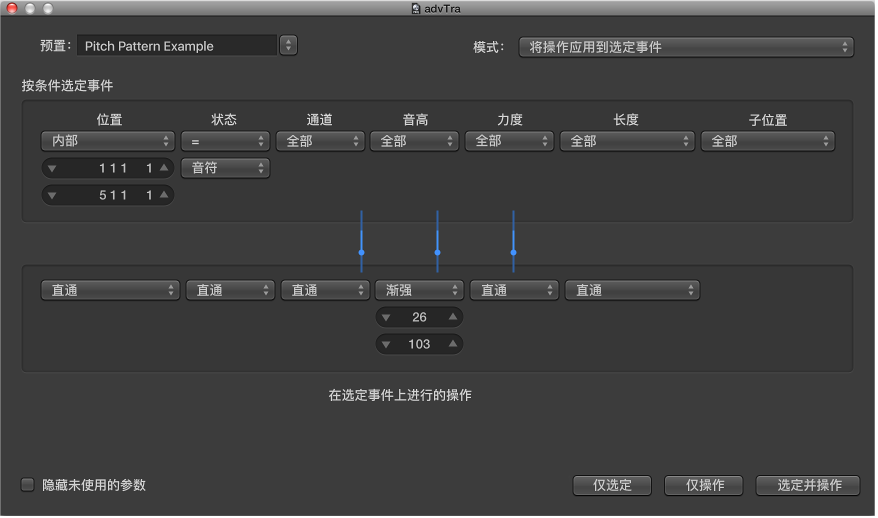Click the 103 value field

coord(419,344)
